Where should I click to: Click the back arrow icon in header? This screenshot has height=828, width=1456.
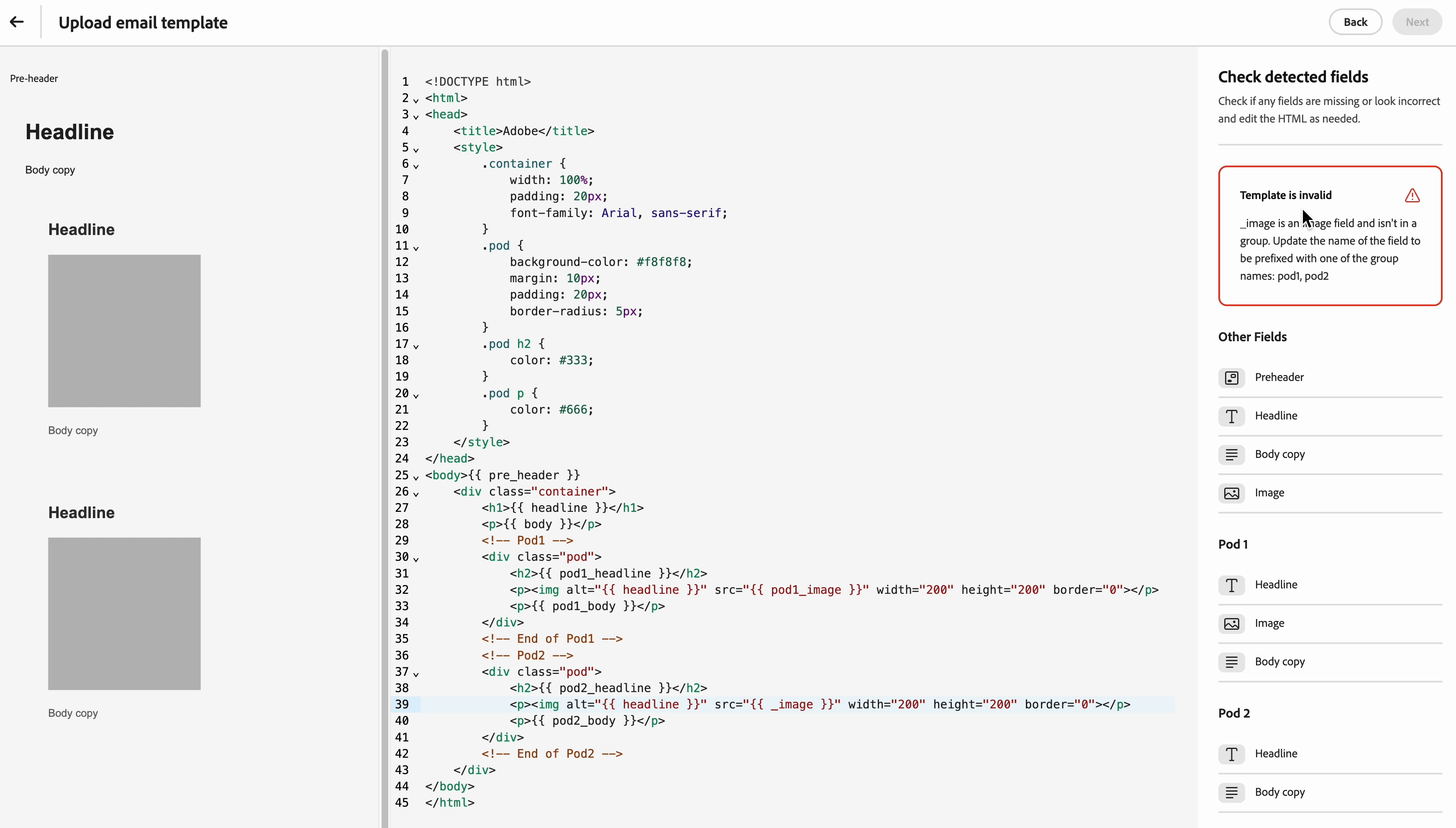point(17,22)
